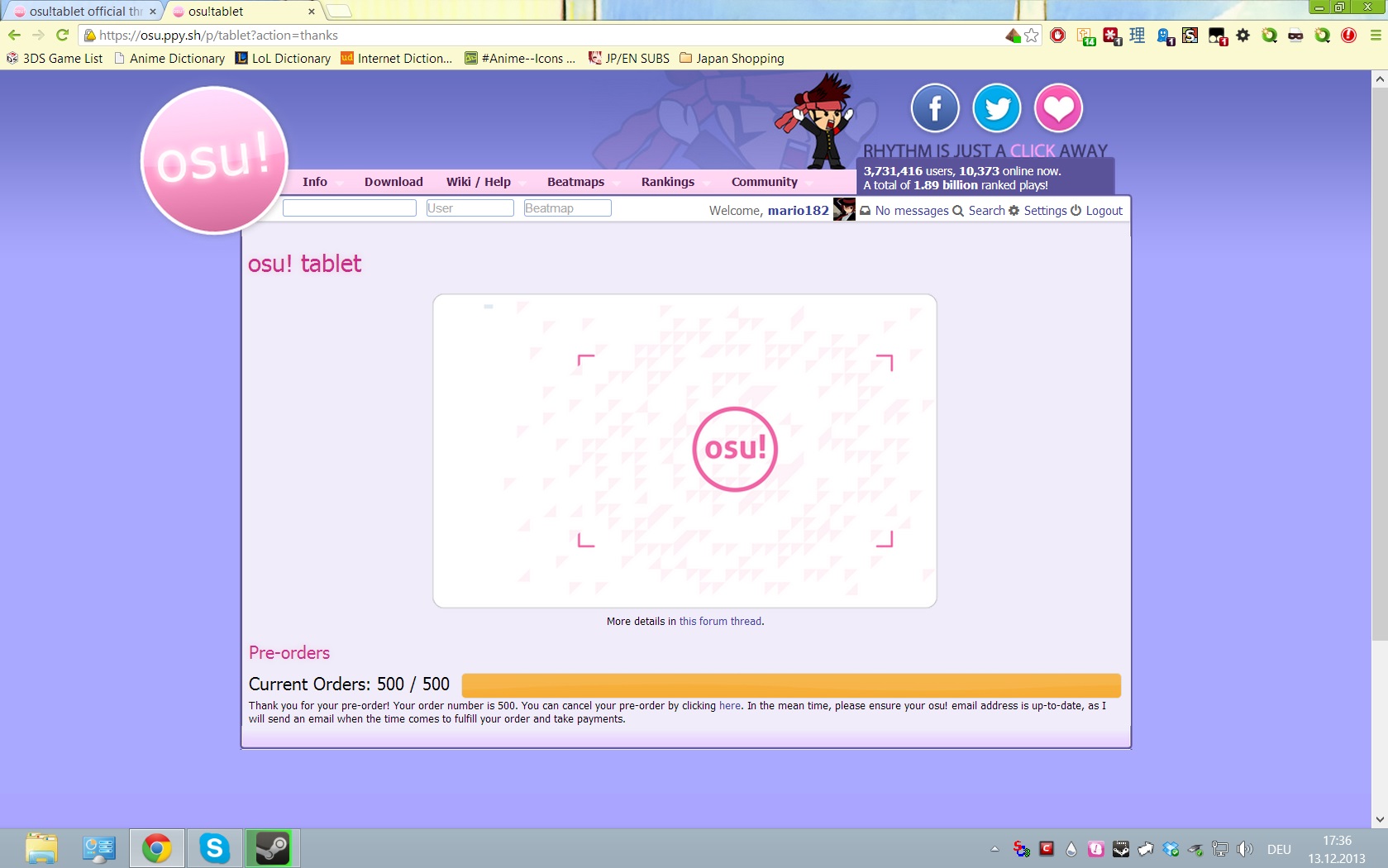Click the Beatmap search field

coord(568,208)
